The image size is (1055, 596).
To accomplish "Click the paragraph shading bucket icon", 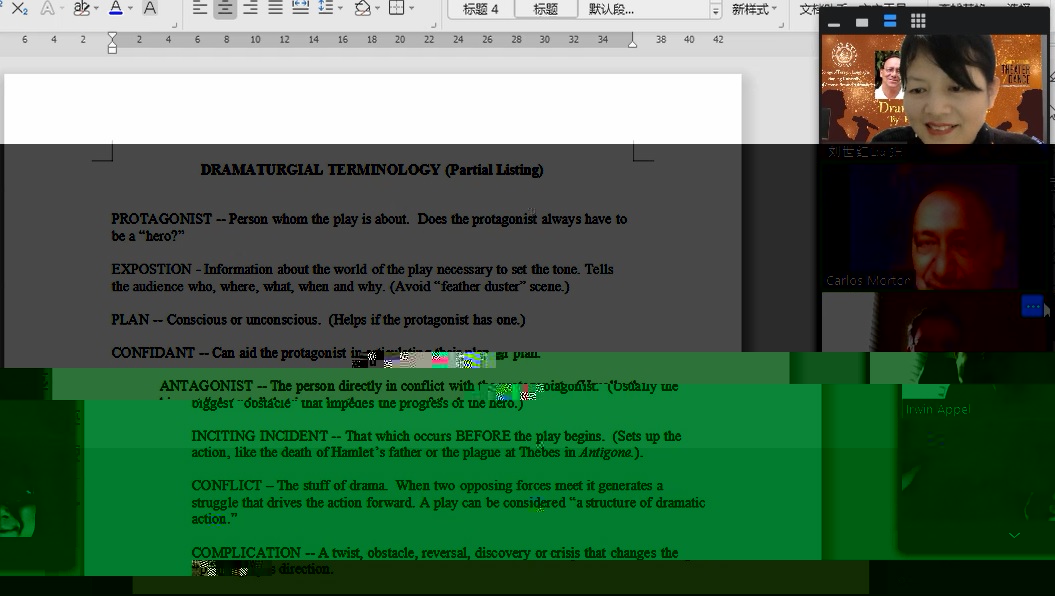I will coord(363,8).
